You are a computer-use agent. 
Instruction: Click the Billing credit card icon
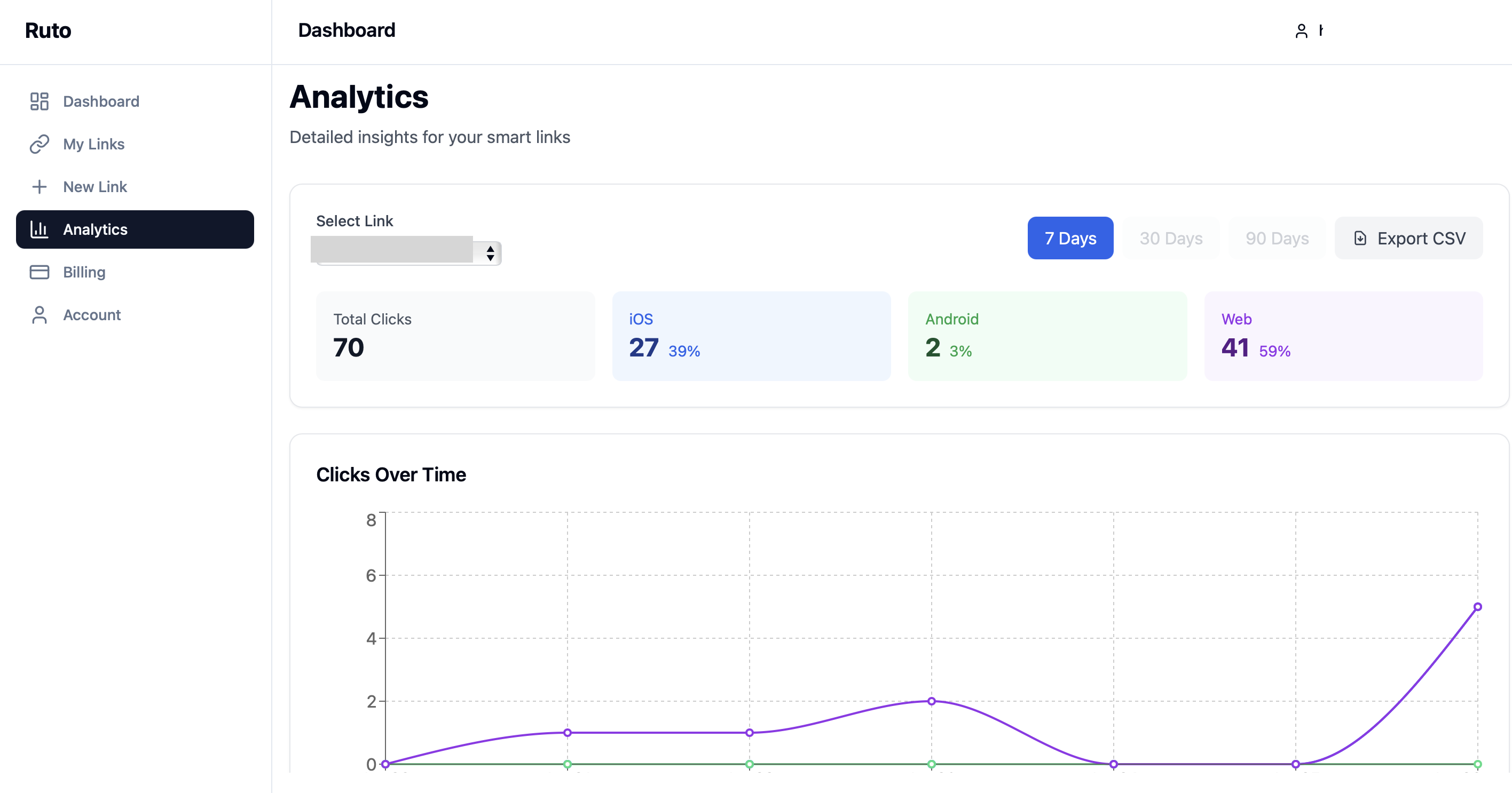point(40,272)
